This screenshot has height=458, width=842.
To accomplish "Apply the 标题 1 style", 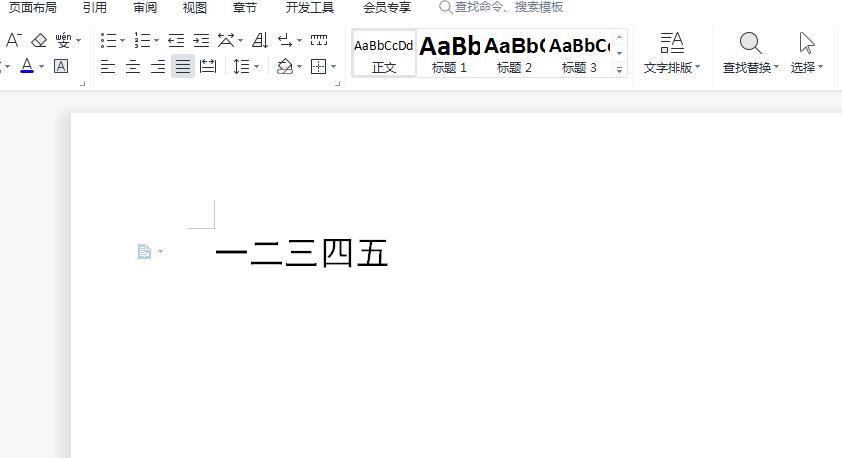I will pos(449,54).
